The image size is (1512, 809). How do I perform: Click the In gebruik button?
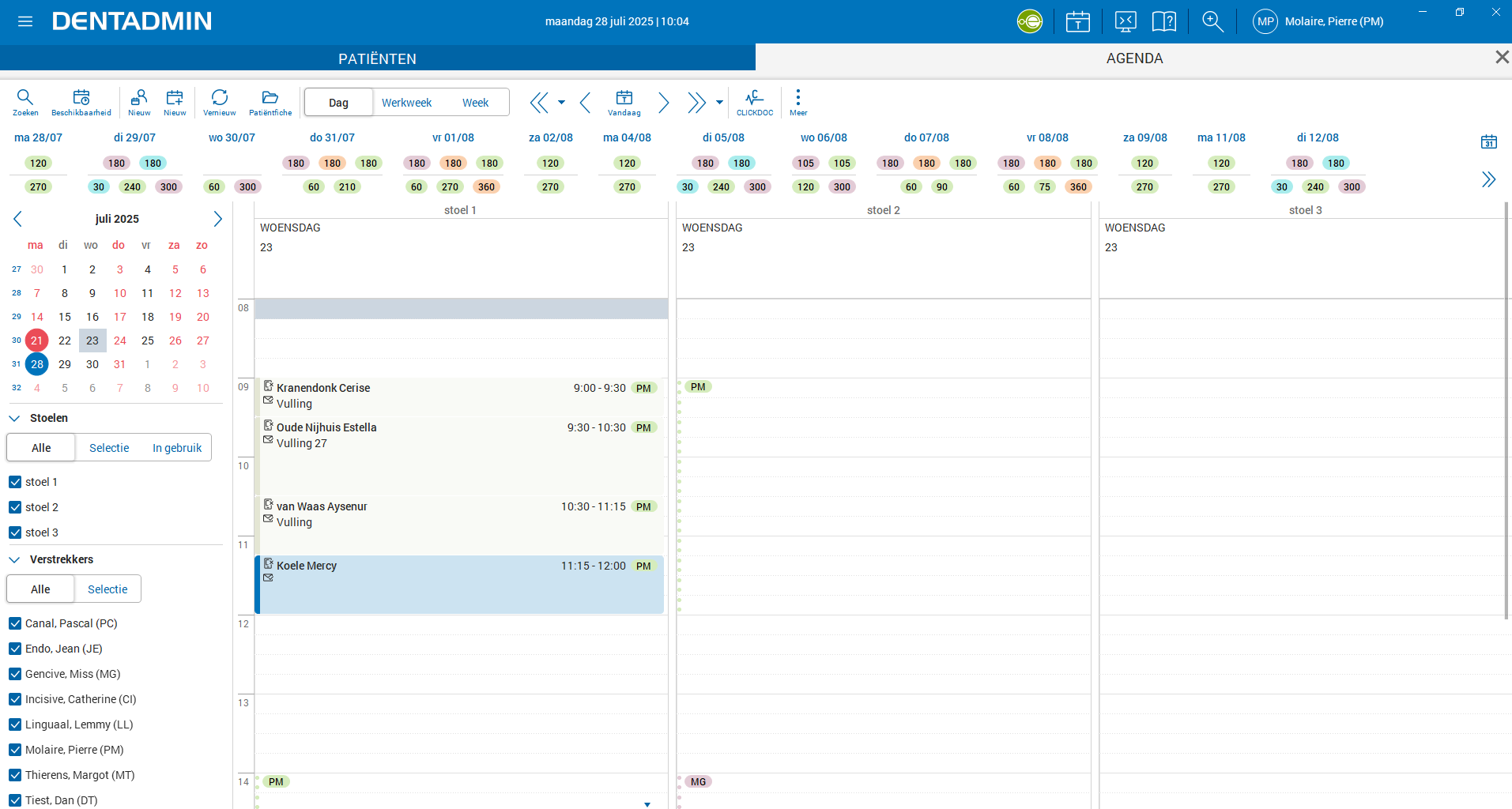point(177,448)
